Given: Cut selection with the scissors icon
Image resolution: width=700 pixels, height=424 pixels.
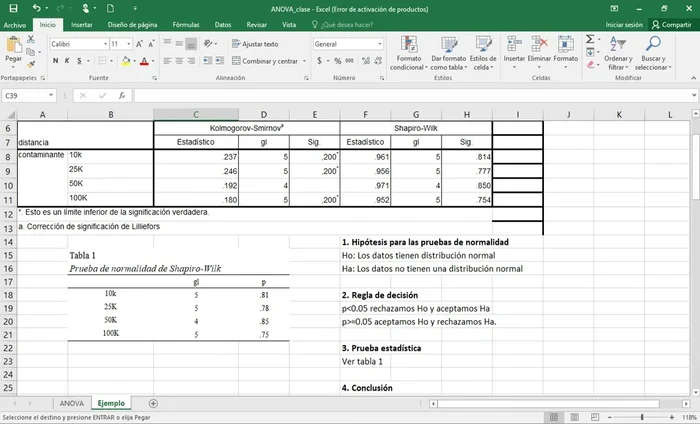Looking at the screenshot, I should pos(30,39).
